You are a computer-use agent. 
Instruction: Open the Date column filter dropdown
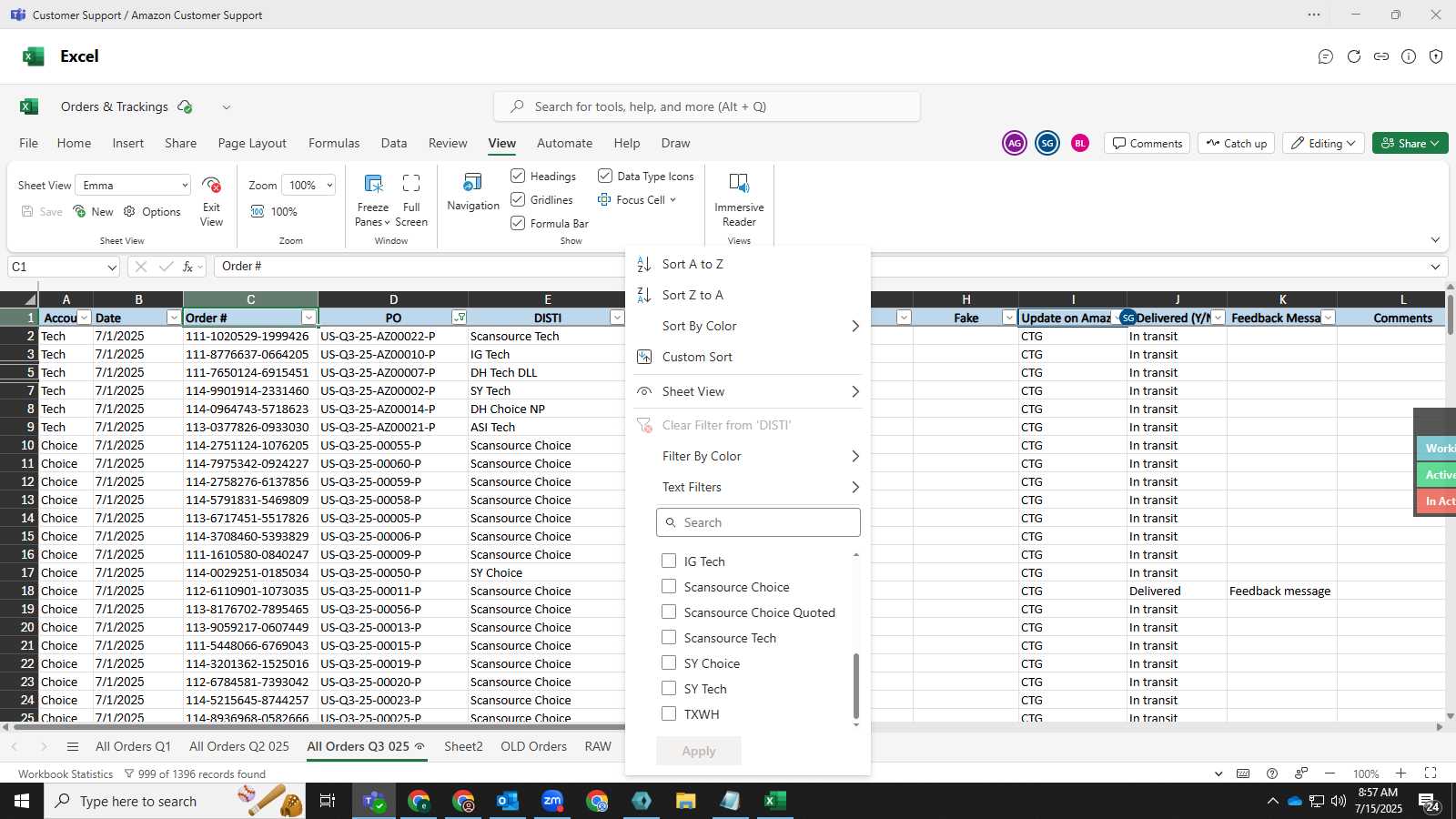tap(174, 318)
